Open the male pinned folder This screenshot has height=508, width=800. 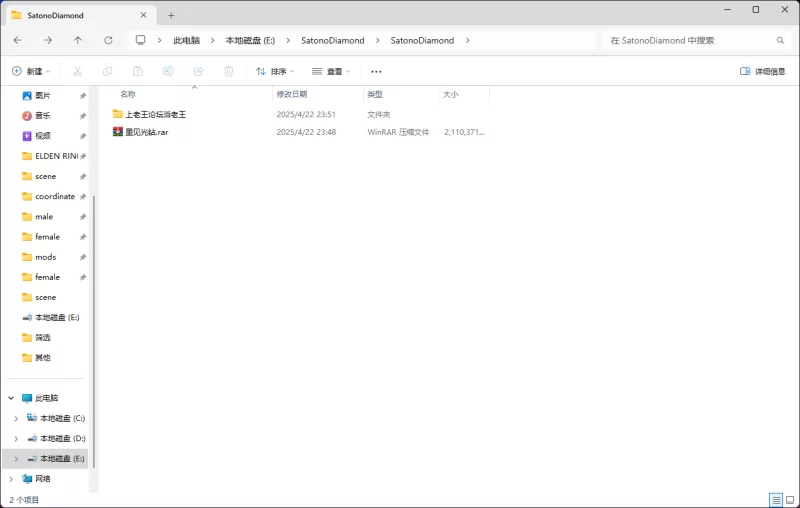pos(44,217)
